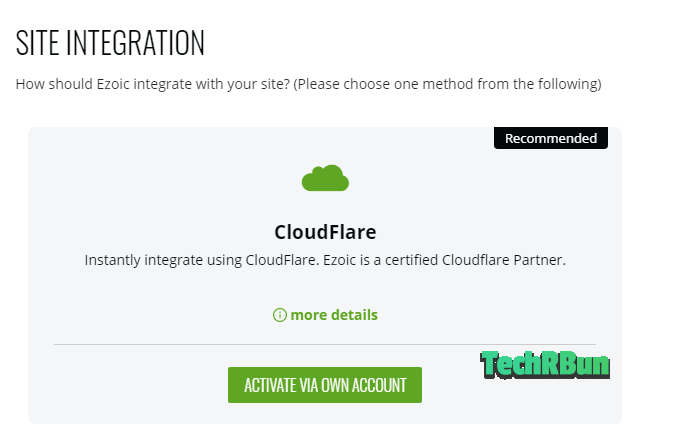679x448 pixels.
Task: Click the 'Site Integration' page title
Action: point(110,43)
